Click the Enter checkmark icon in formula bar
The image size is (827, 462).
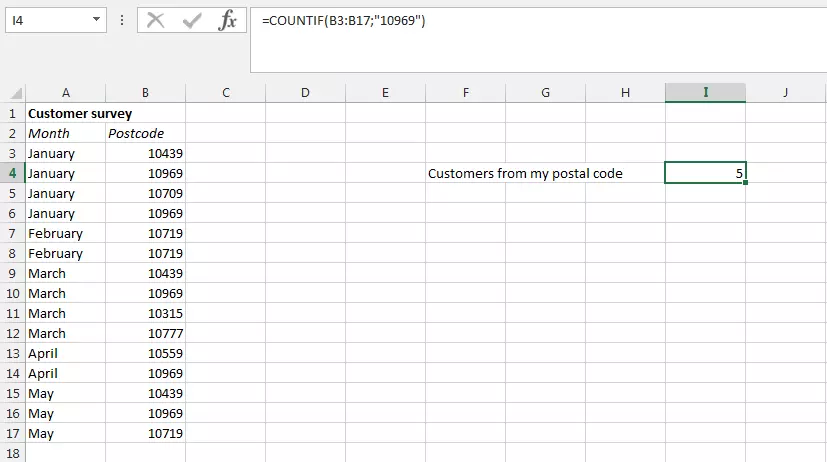coord(191,20)
